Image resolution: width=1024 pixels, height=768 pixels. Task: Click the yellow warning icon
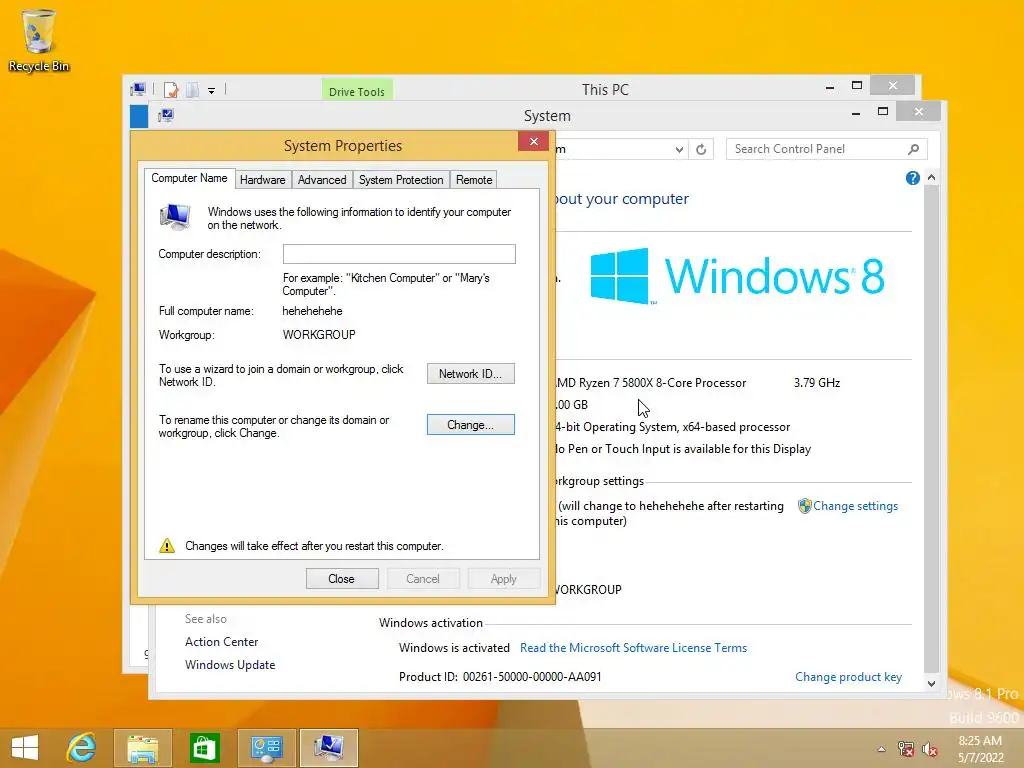click(167, 546)
